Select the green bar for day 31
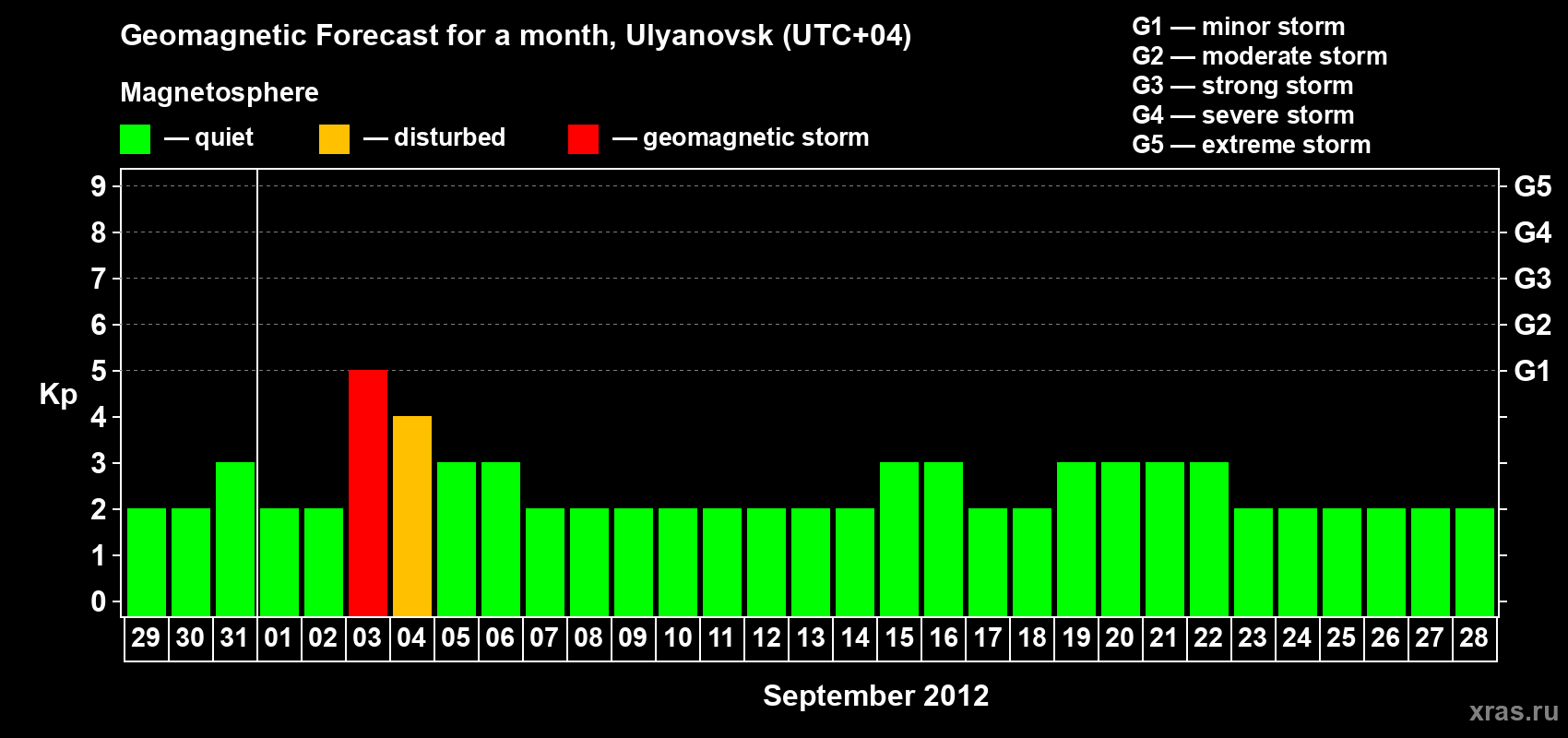This screenshot has height=738, width=1568. pyautogui.click(x=235, y=539)
